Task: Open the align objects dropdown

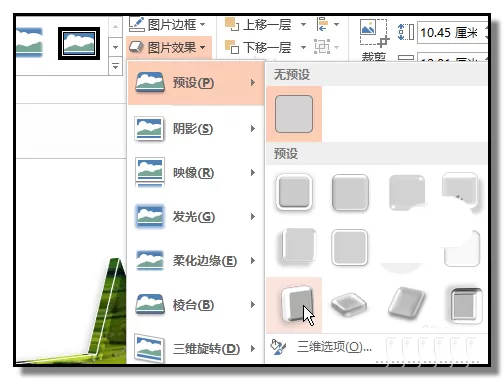Action: pyautogui.click(x=328, y=25)
